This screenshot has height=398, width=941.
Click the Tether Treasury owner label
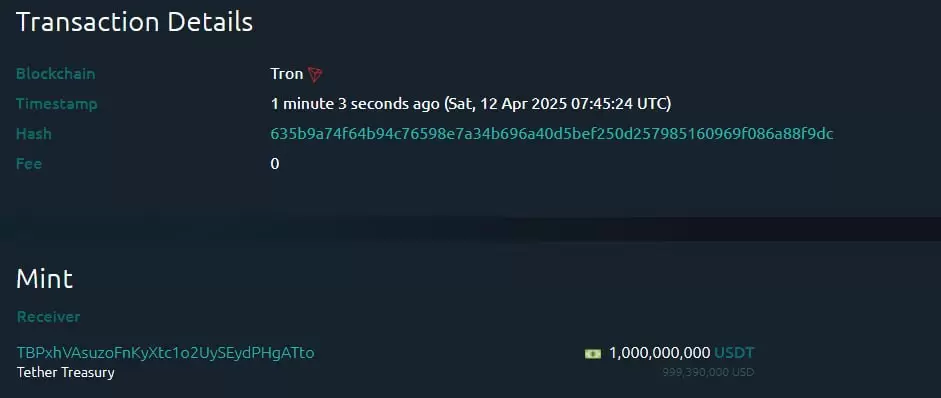[x=65, y=373]
